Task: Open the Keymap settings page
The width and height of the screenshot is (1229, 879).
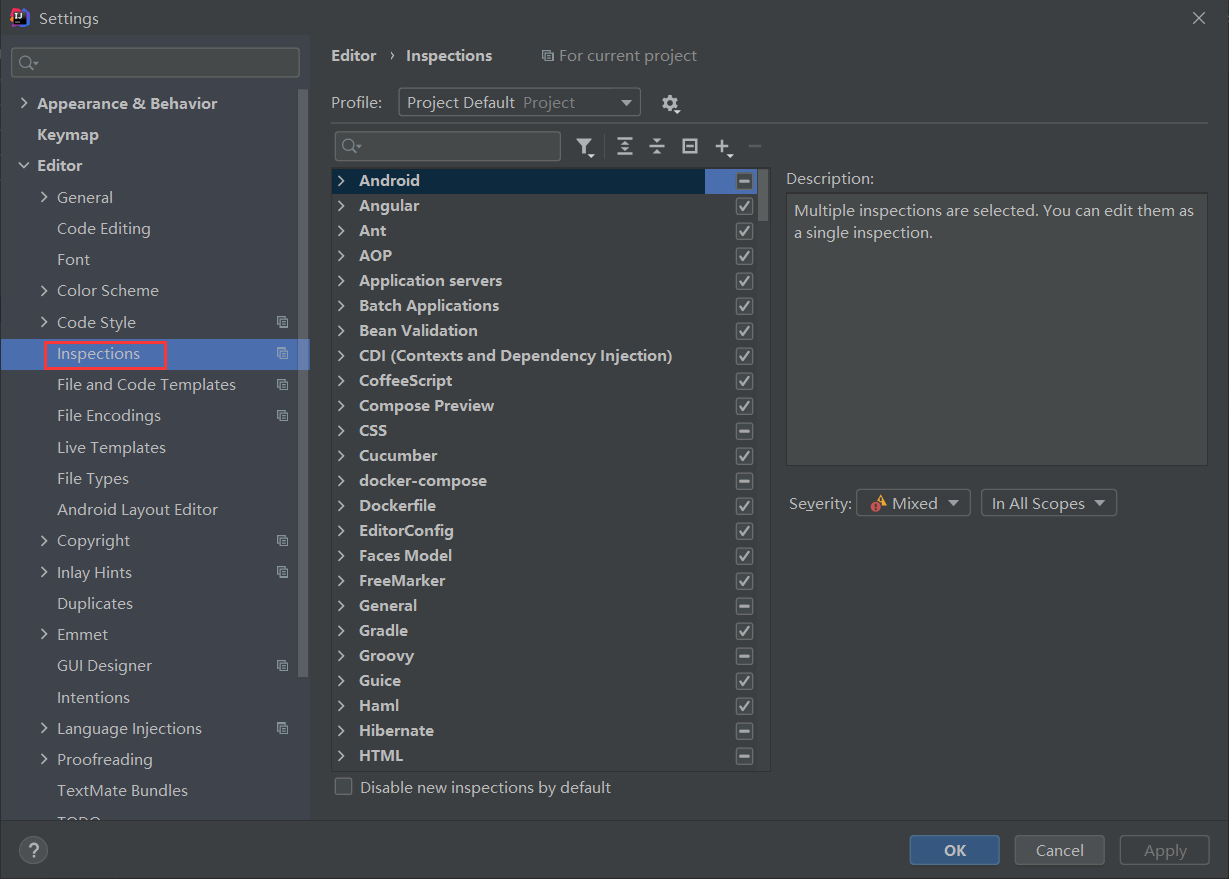Action: tap(68, 134)
